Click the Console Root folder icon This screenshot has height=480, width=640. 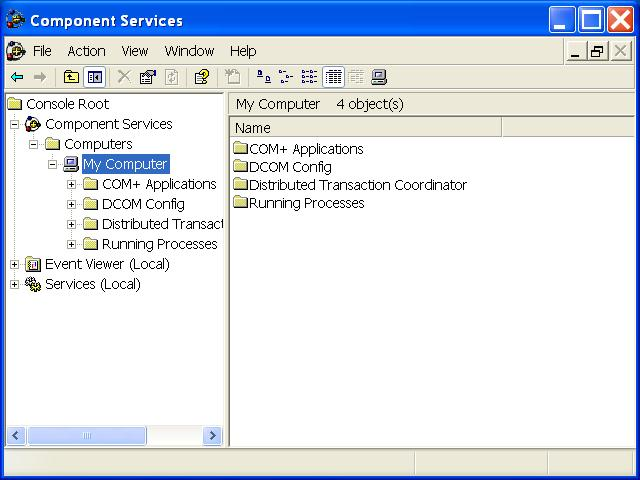(x=15, y=104)
